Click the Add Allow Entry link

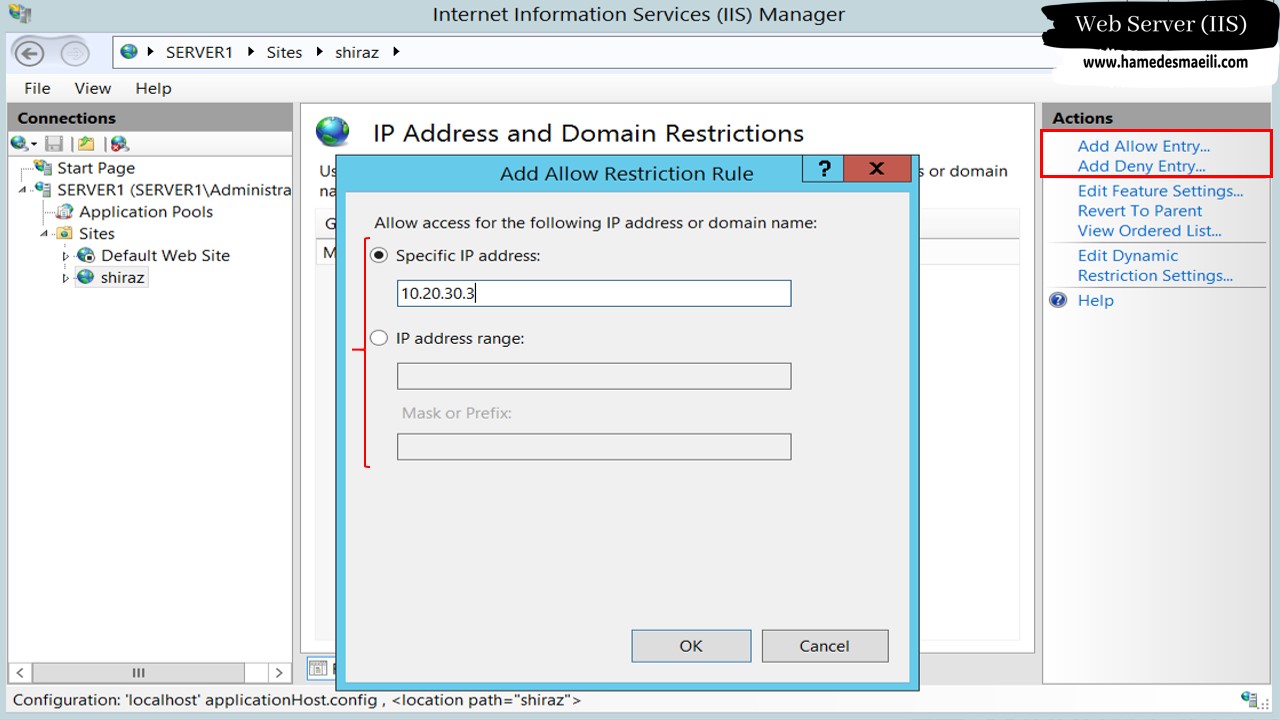(x=1143, y=146)
